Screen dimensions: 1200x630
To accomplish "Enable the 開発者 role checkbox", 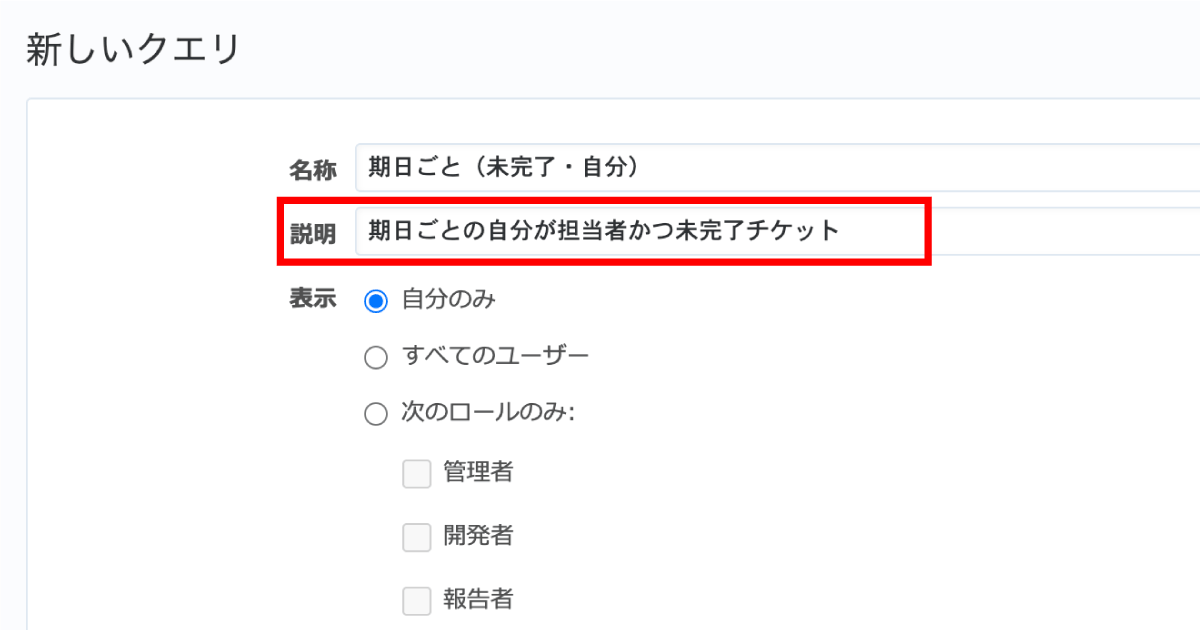I will coord(416,537).
